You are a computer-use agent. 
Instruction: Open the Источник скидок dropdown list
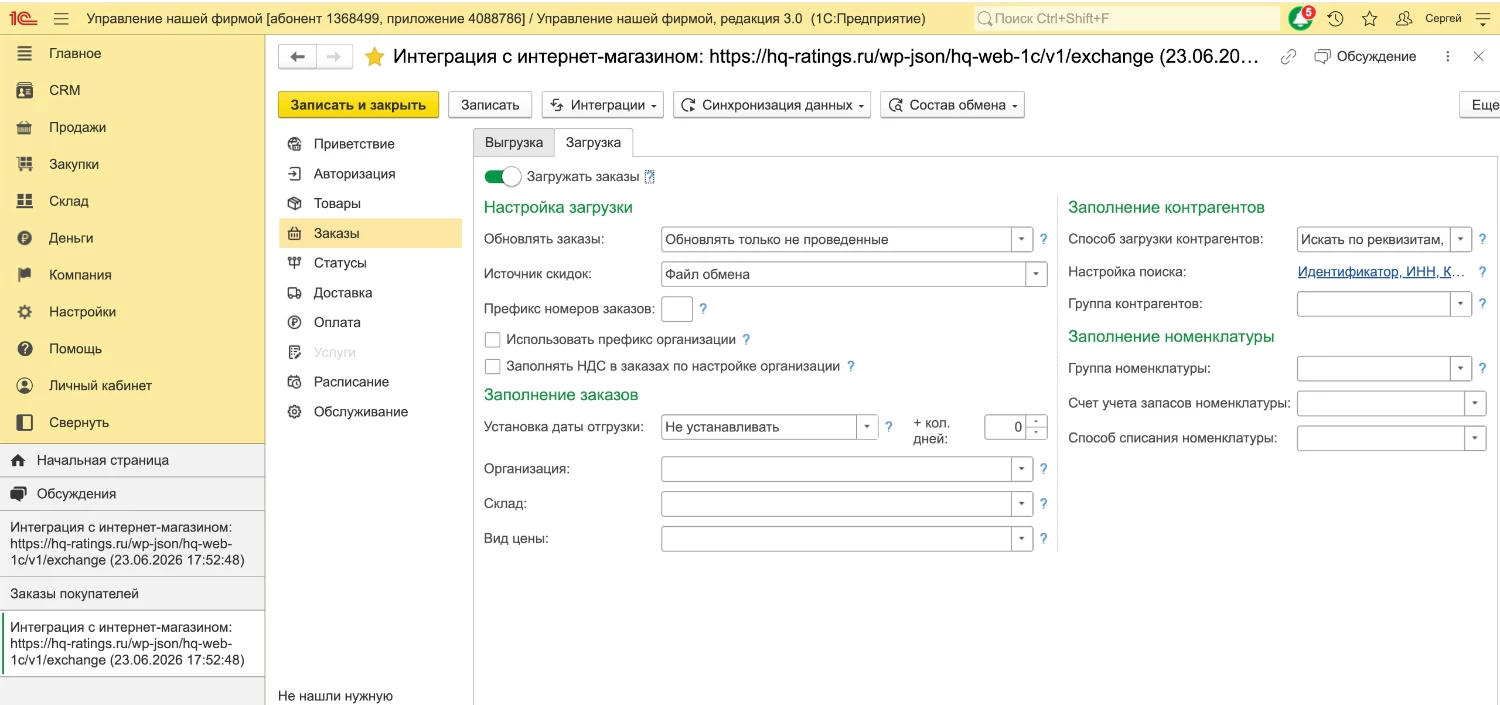[x=1037, y=275]
